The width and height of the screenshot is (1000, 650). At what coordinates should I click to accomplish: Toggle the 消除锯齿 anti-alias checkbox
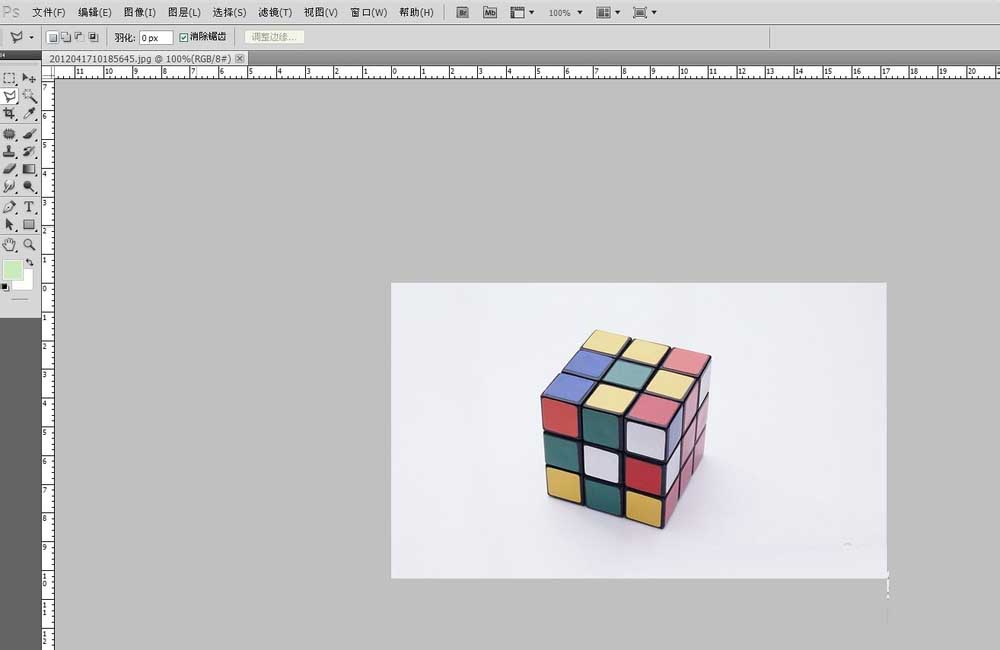pos(184,38)
